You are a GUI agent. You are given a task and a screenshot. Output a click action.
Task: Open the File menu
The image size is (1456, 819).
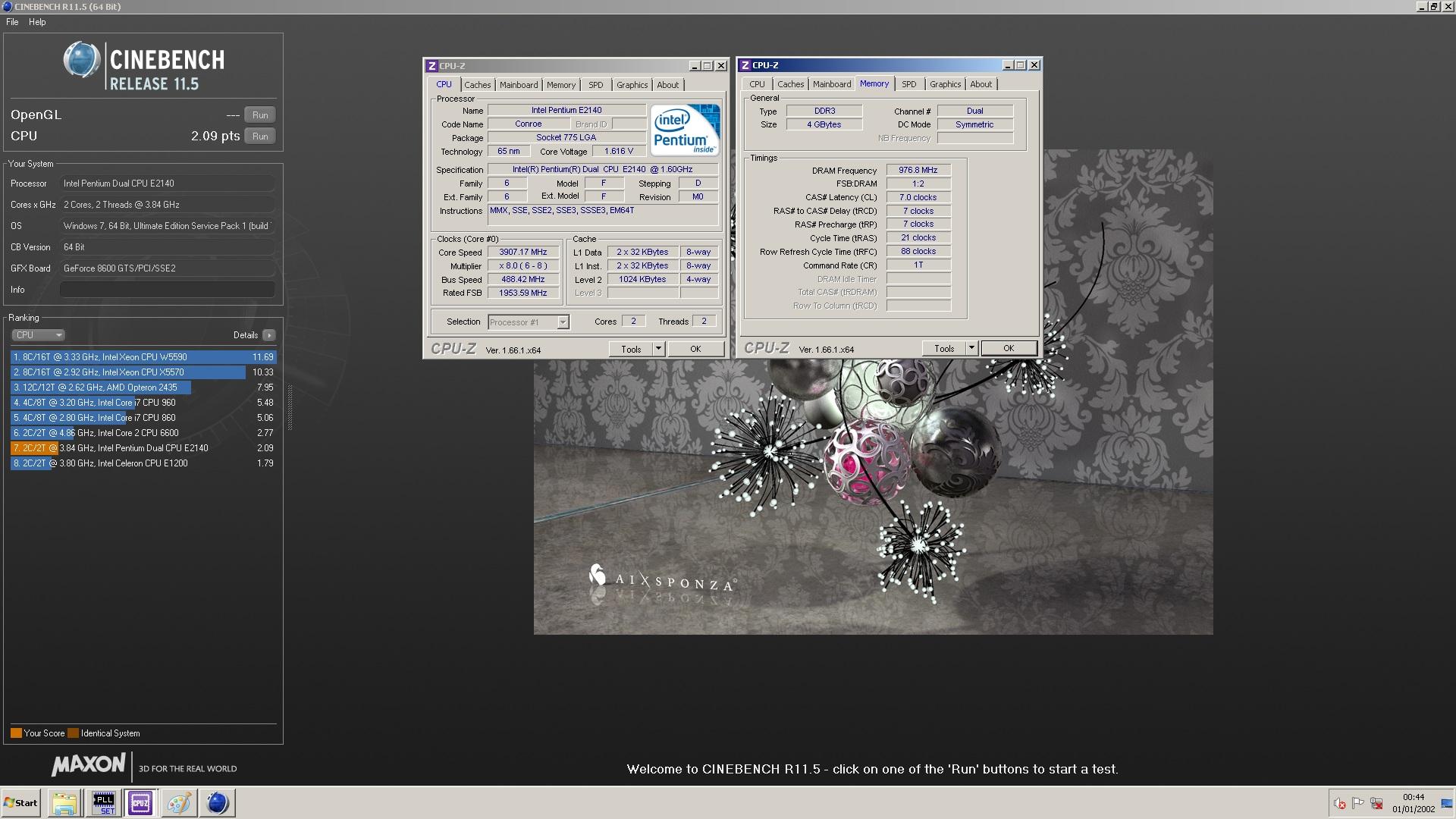tap(12, 22)
